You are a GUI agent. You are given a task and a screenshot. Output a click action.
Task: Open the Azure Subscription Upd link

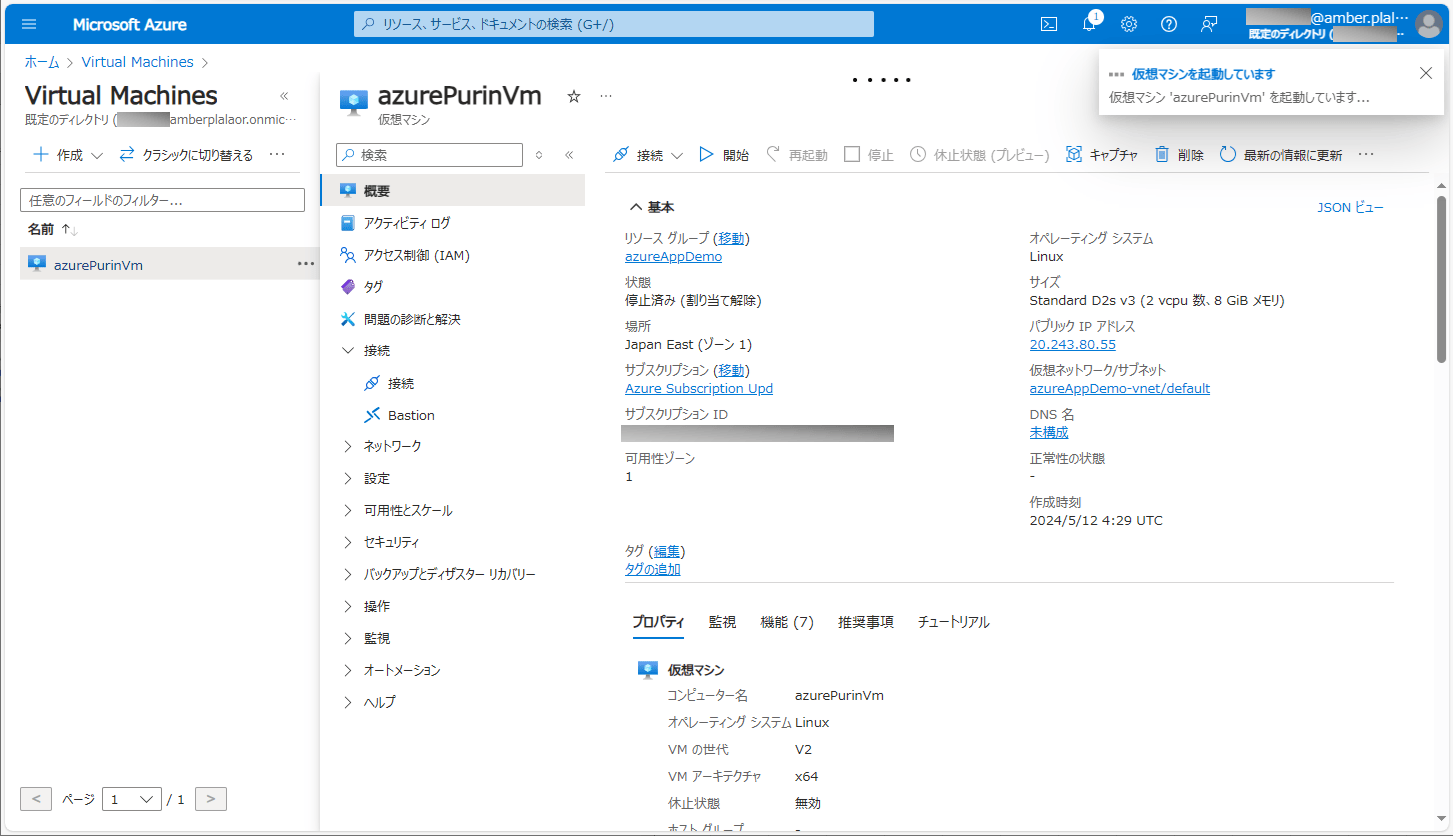[x=699, y=389]
